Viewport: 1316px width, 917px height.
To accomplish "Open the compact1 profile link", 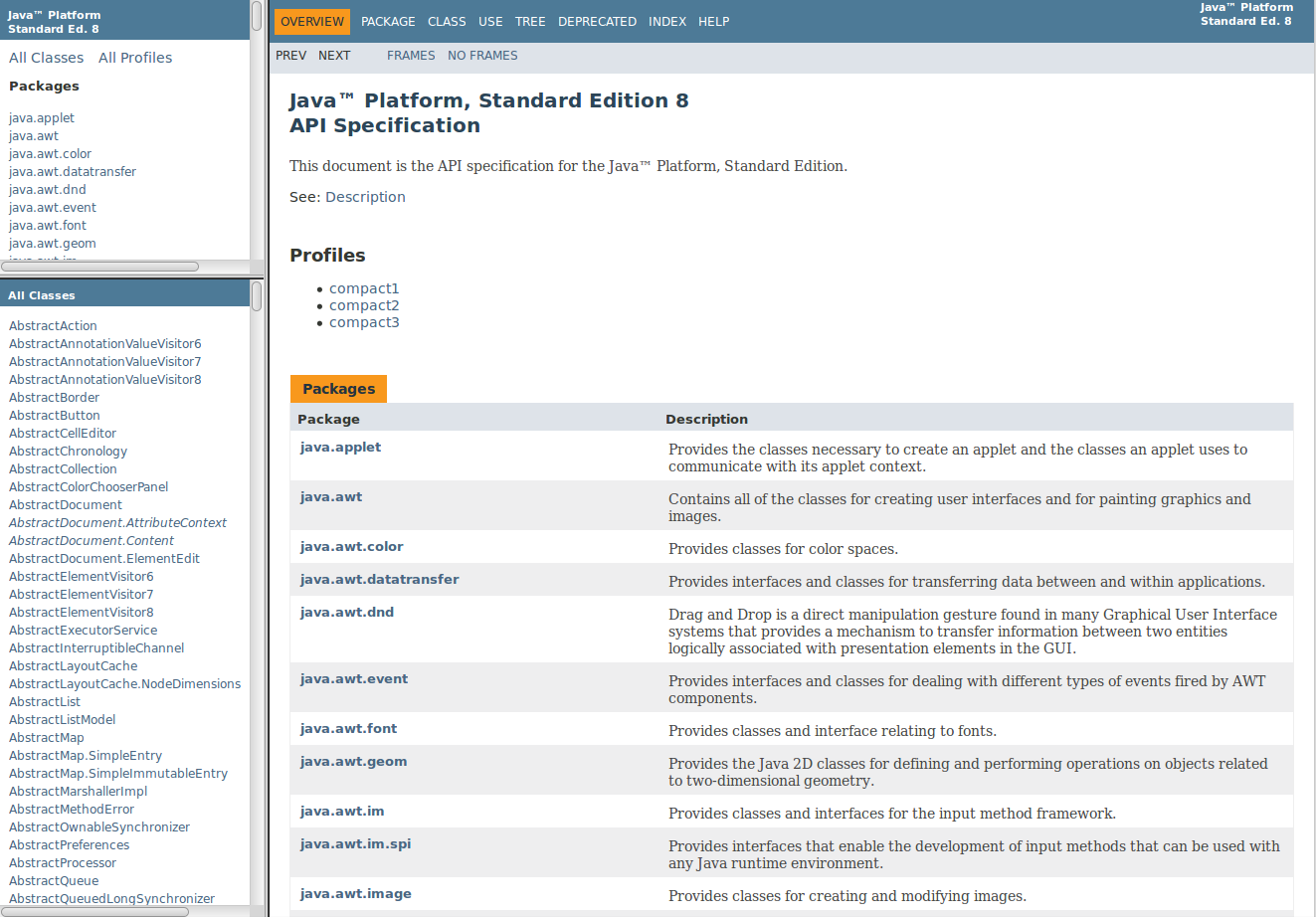I will [x=364, y=288].
